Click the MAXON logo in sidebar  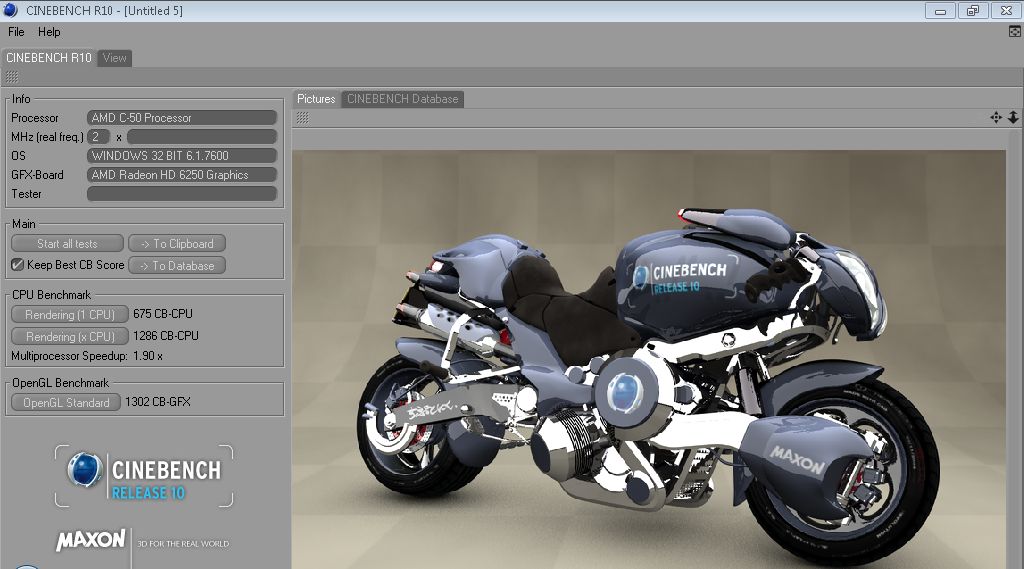tap(91, 540)
